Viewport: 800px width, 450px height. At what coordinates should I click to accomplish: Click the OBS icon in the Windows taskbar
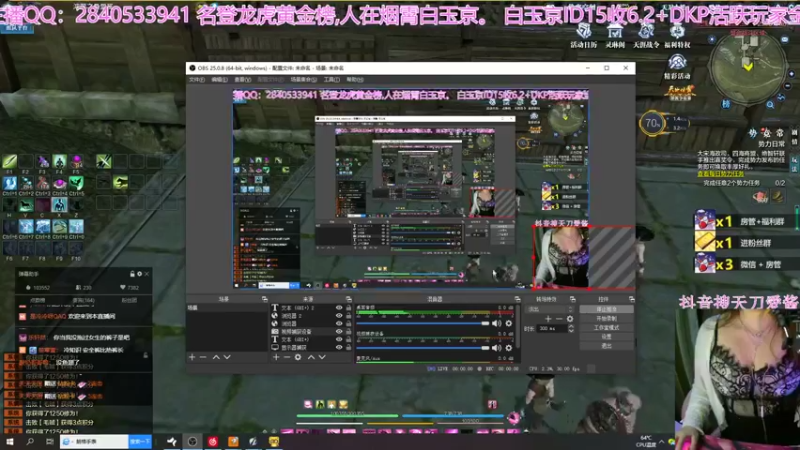point(192,441)
